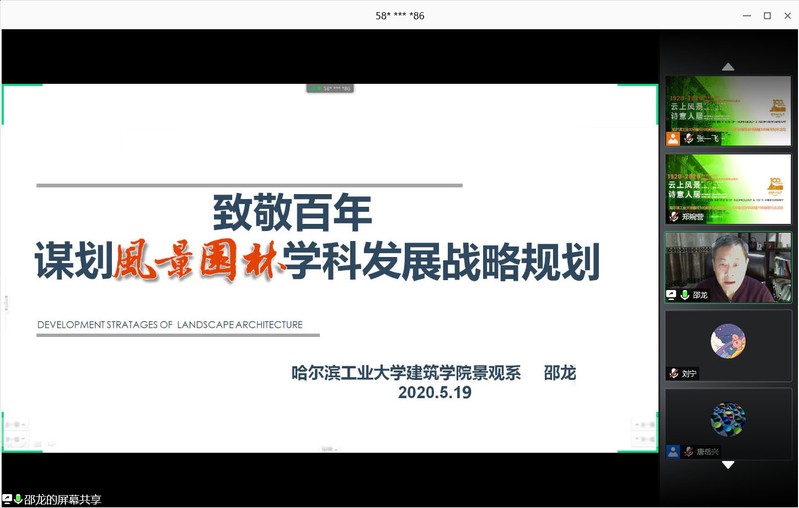The height and width of the screenshot is (508, 799).
Task: Click the red calligraphy '風景園林' on the slide
Action: coord(197,260)
